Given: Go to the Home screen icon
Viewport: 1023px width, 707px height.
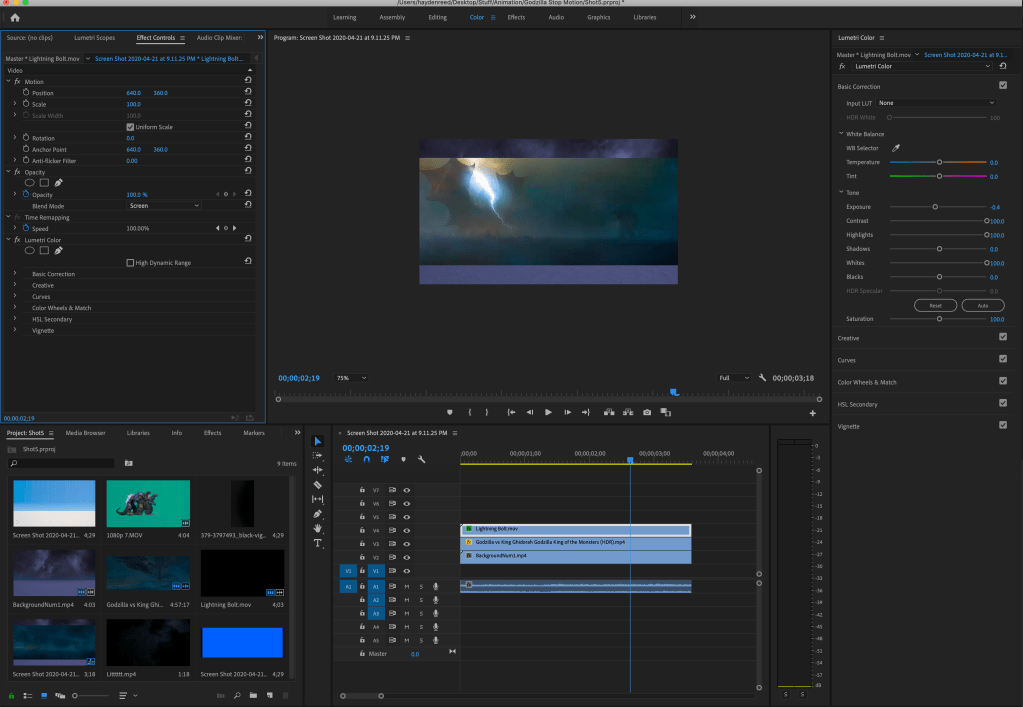Looking at the screenshot, I should pos(14,17).
